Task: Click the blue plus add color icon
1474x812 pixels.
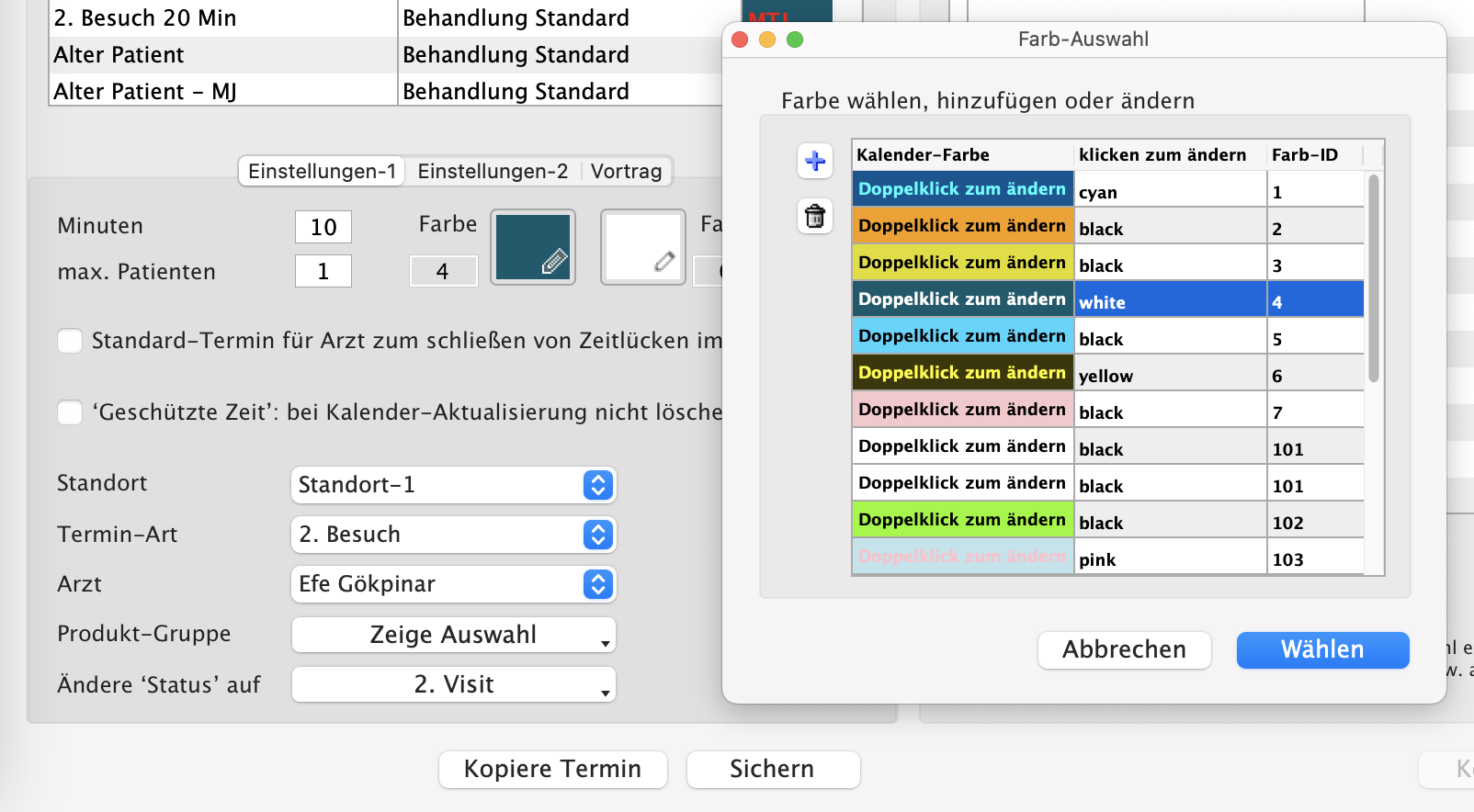Action: tap(814, 162)
